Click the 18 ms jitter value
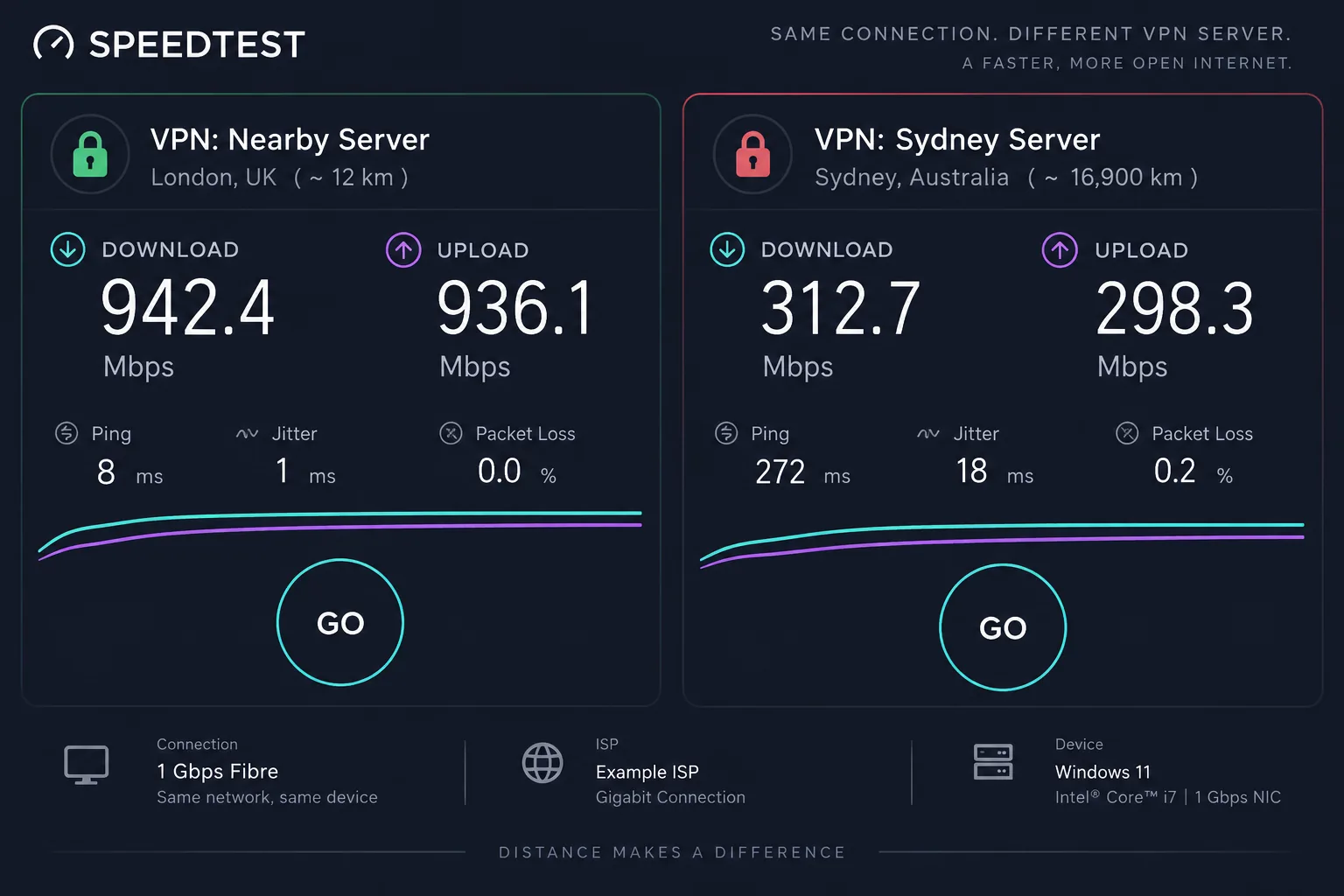The width and height of the screenshot is (1344, 896). pyautogui.click(x=995, y=472)
